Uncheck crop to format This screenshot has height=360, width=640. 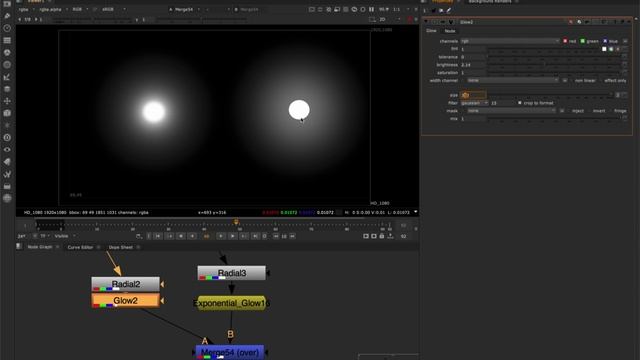coord(520,103)
